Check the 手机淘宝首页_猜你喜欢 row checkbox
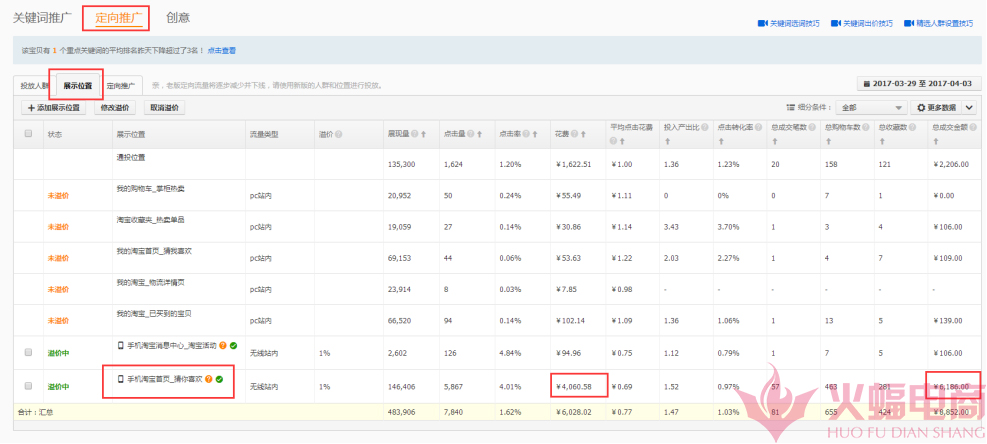The width and height of the screenshot is (987, 444). (x=28, y=385)
